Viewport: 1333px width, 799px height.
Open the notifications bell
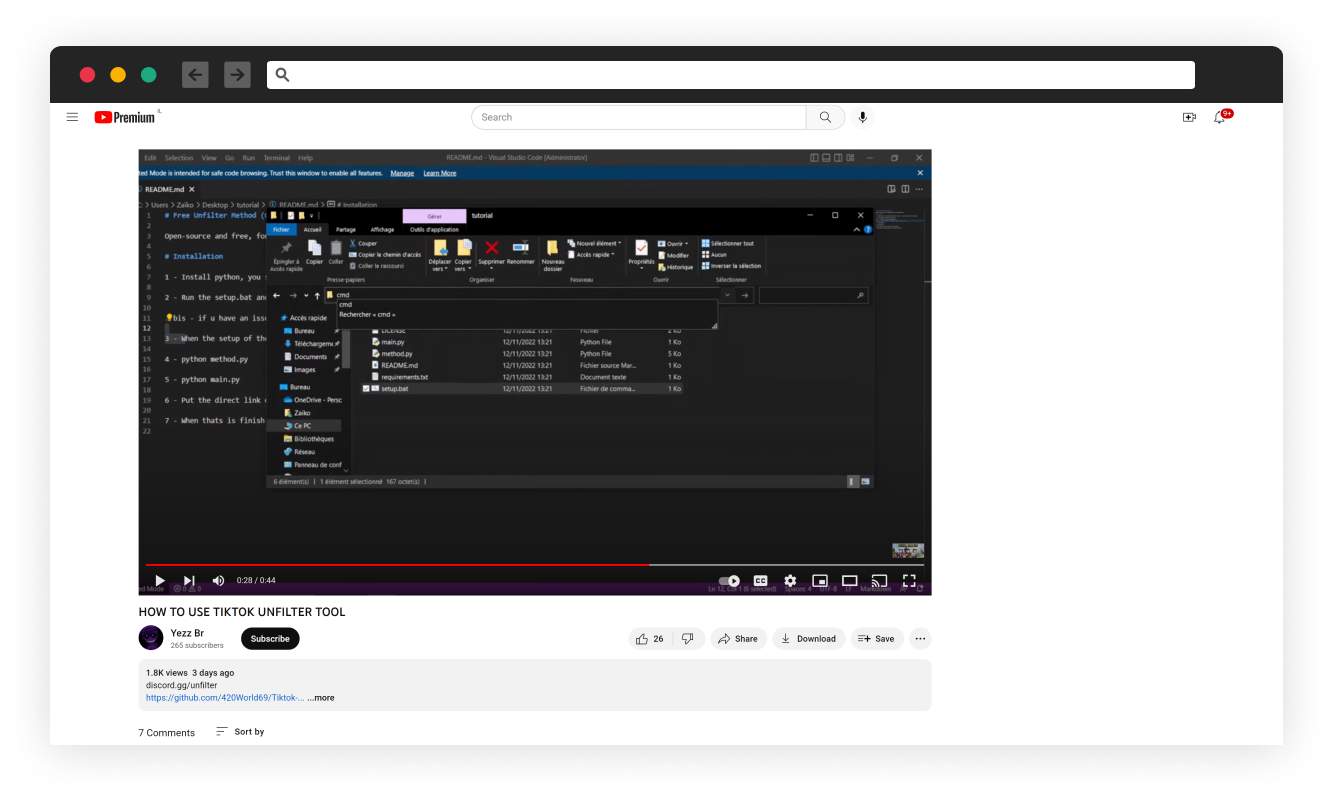click(x=1219, y=117)
